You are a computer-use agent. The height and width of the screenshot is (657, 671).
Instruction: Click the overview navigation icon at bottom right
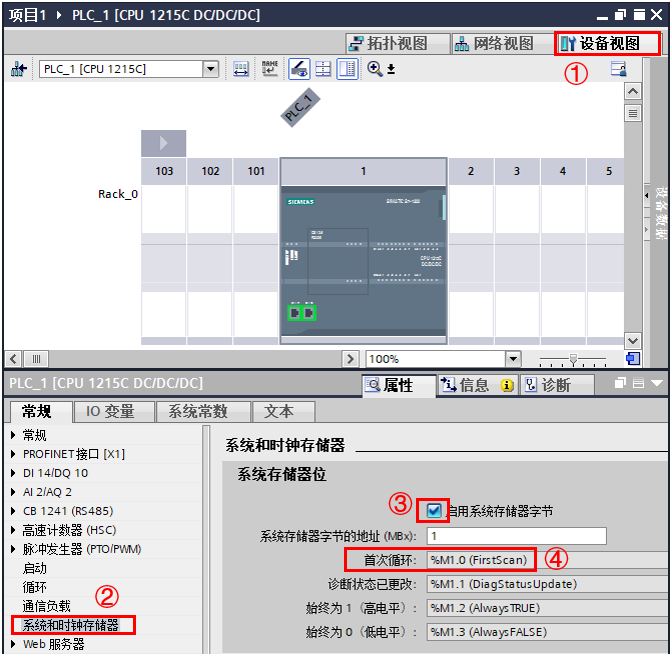632,359
